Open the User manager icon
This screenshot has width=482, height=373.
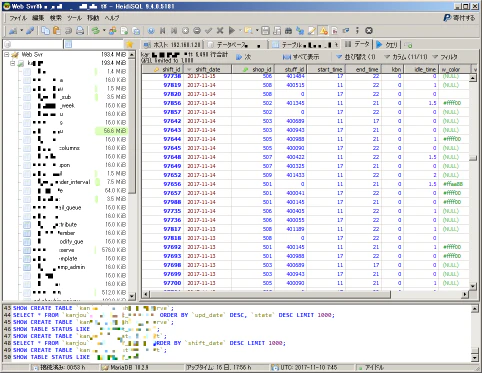[113, 31]
